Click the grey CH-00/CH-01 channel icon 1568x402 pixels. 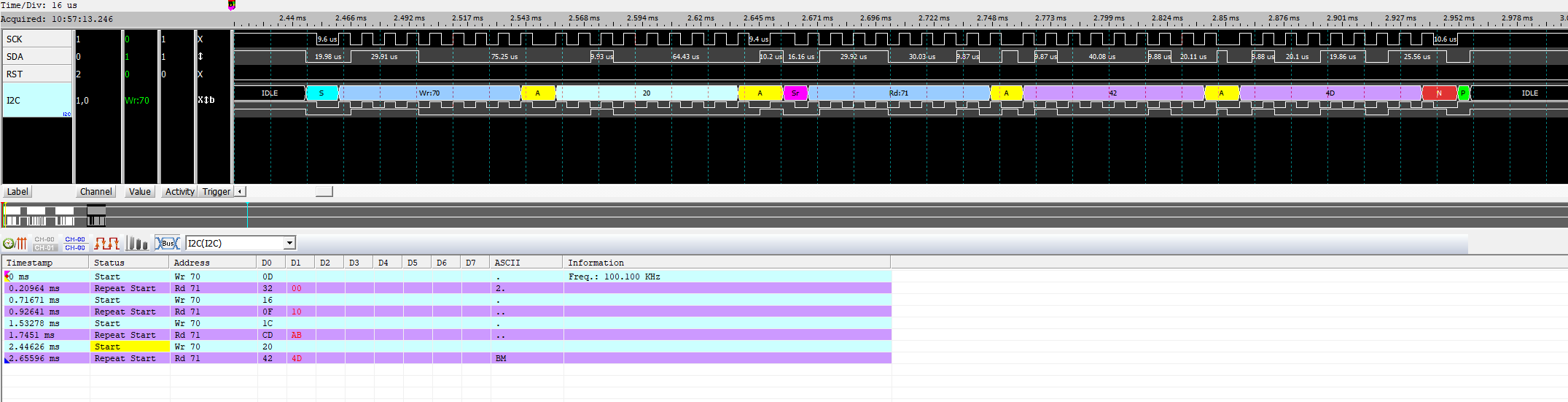coord(44,243)
